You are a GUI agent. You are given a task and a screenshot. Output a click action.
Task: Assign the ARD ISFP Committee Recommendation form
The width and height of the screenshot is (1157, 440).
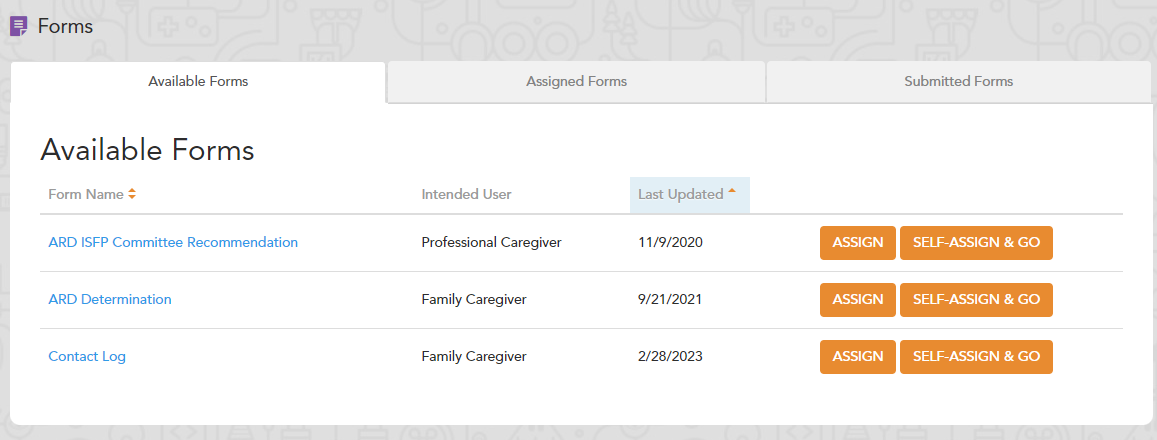[x=857, y=243]
